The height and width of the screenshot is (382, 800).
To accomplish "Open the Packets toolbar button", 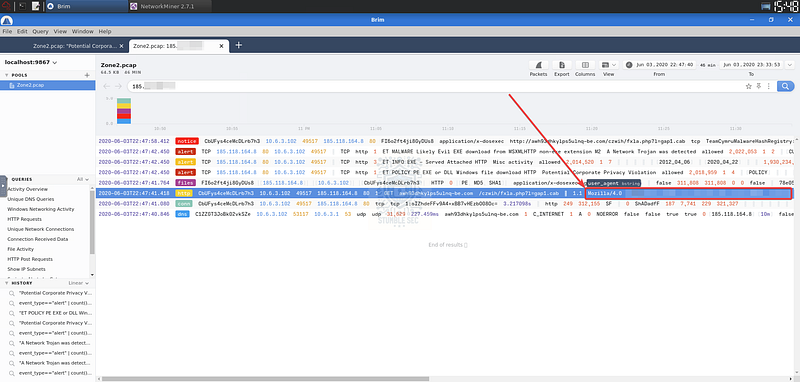I will [x=538, y=65].
